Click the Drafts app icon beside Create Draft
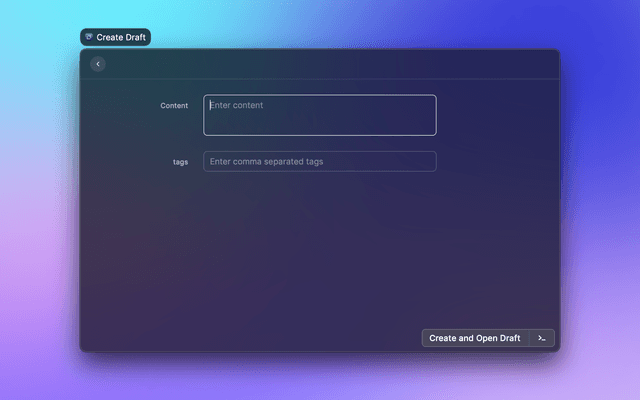 tap(89, 37)
